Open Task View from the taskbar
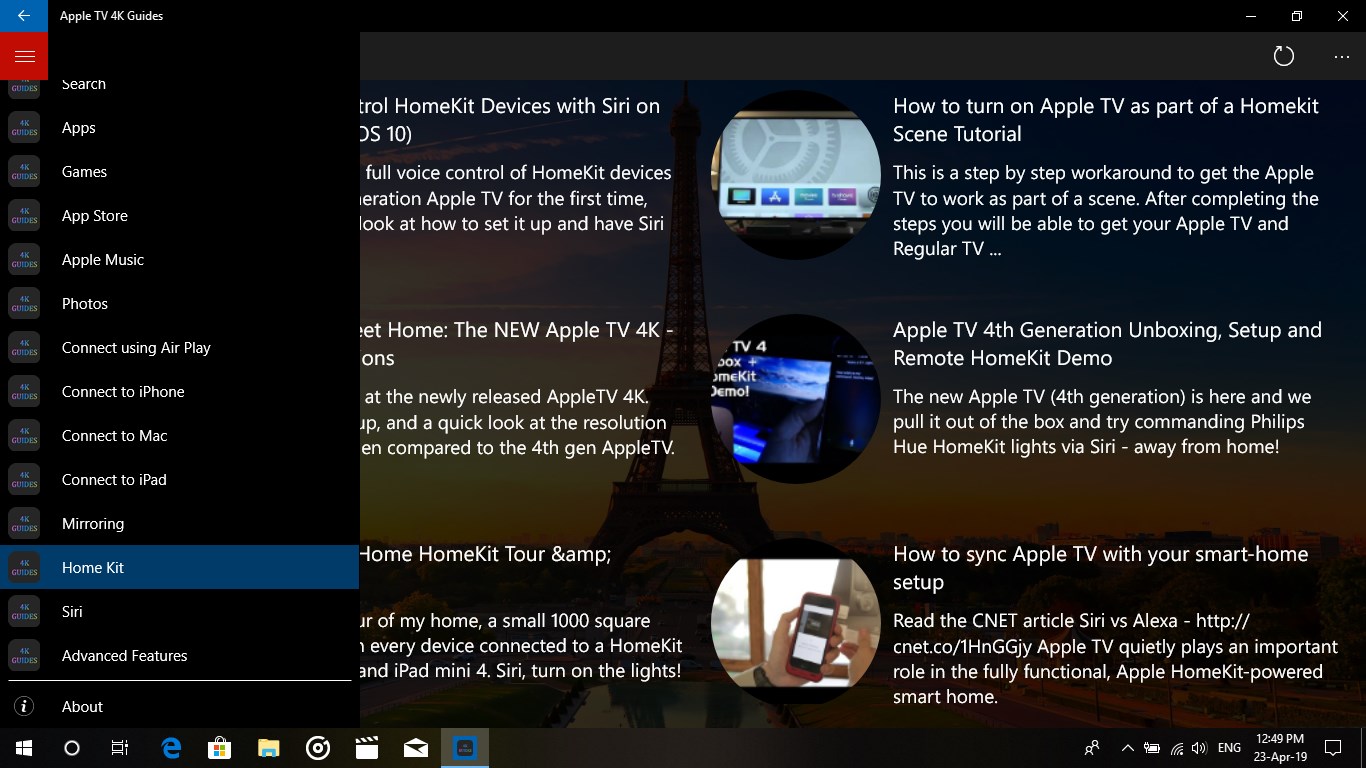This screenshot has width=1366, height=768. tap(120, 748)
